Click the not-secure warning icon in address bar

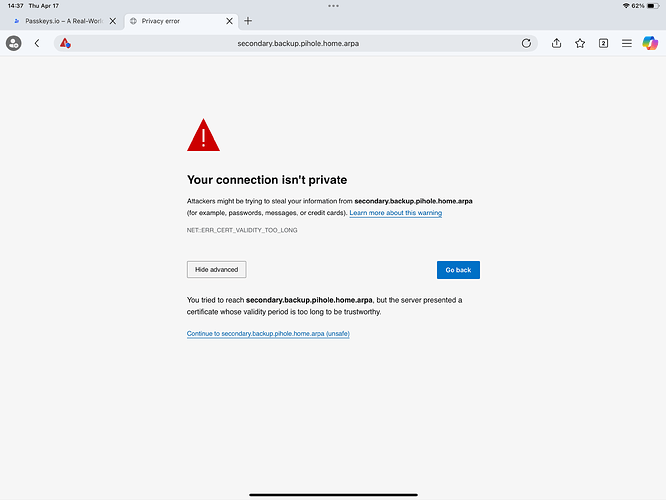pos(65,43)
